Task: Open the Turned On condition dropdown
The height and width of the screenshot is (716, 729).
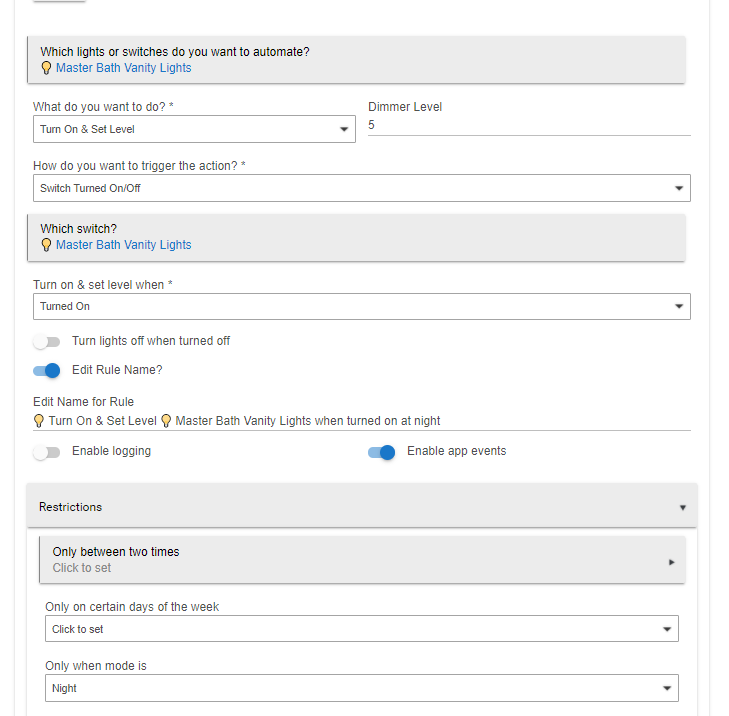Action: [x=361, y=306]
